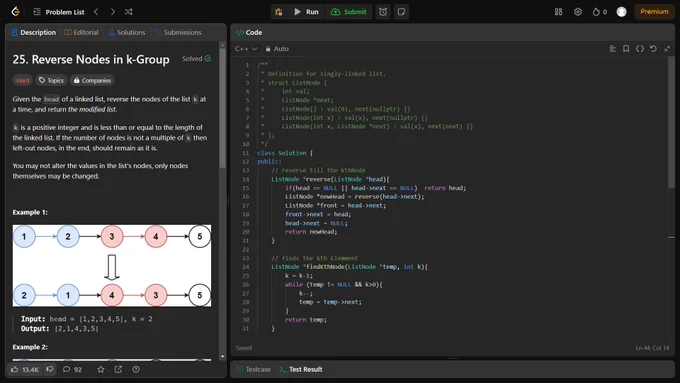
Task: Place cursor on line 14 reverse function
Action: coord(330,179)
